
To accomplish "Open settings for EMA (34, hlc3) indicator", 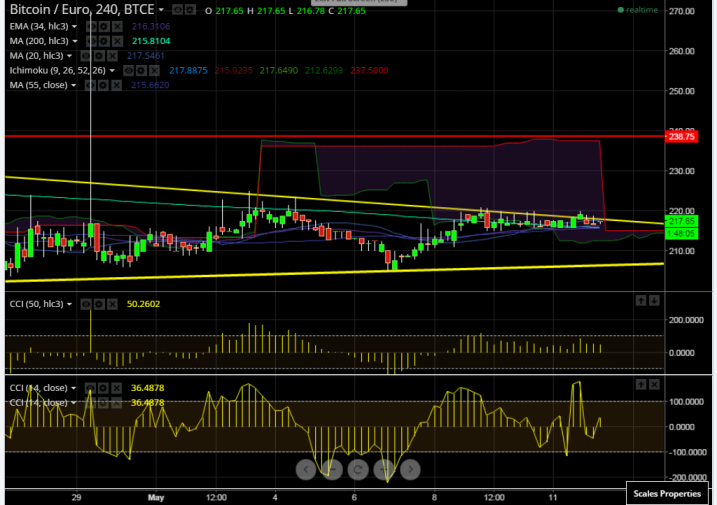I will [104, 27].
